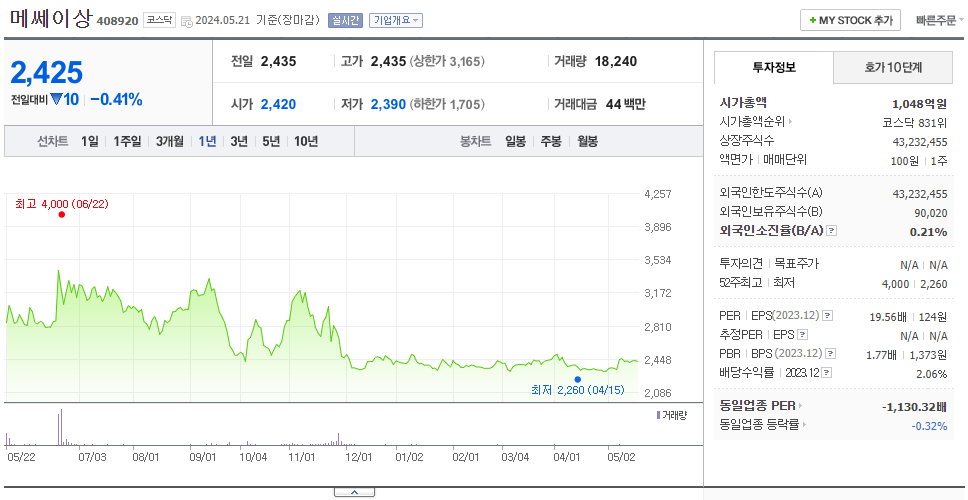
Task: Click the 코스닥 831위 ranking value
Action: [x=915, y=122]
